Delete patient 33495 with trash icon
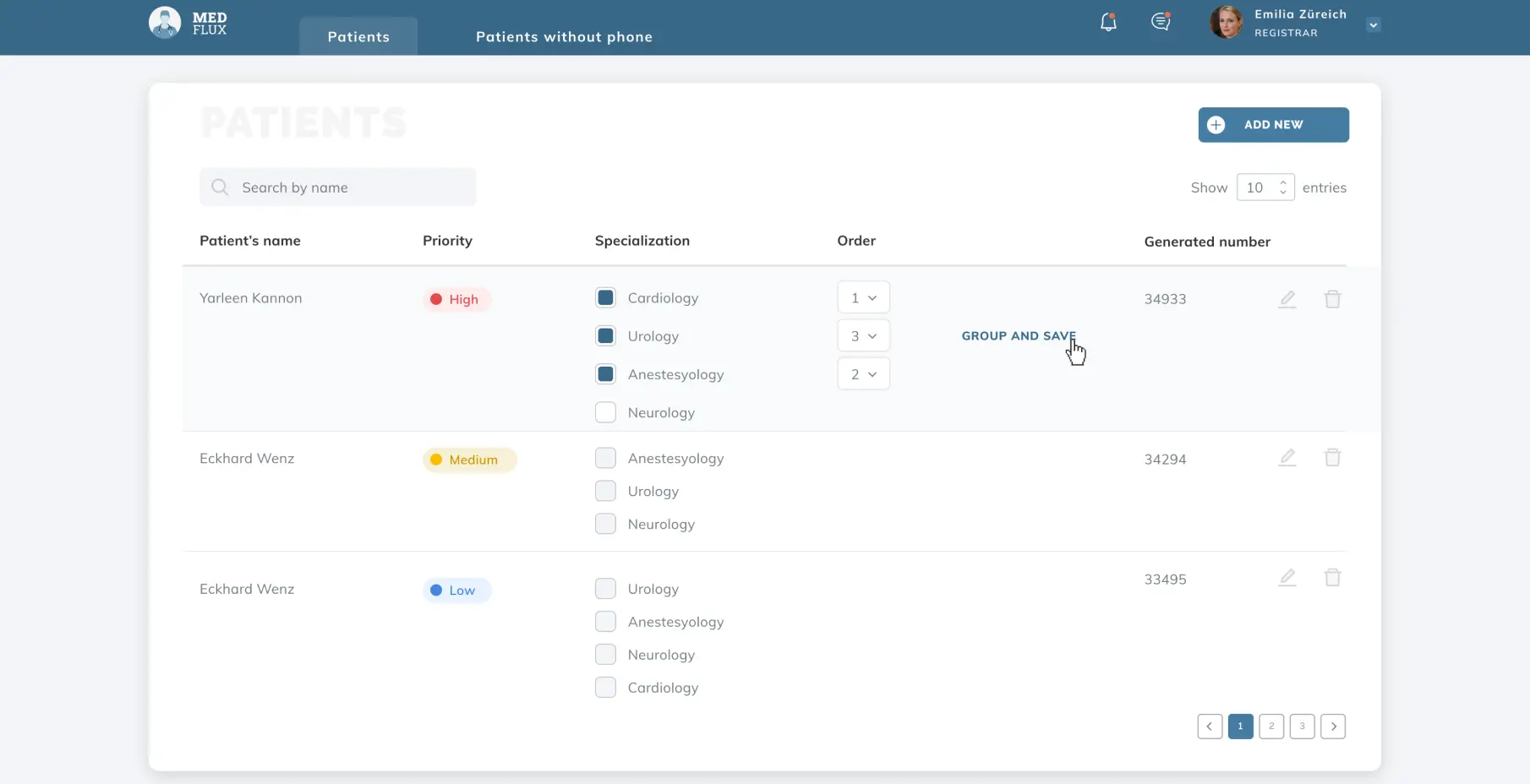This screenshot has height=784, width=1530. (x=1332, y=578)
